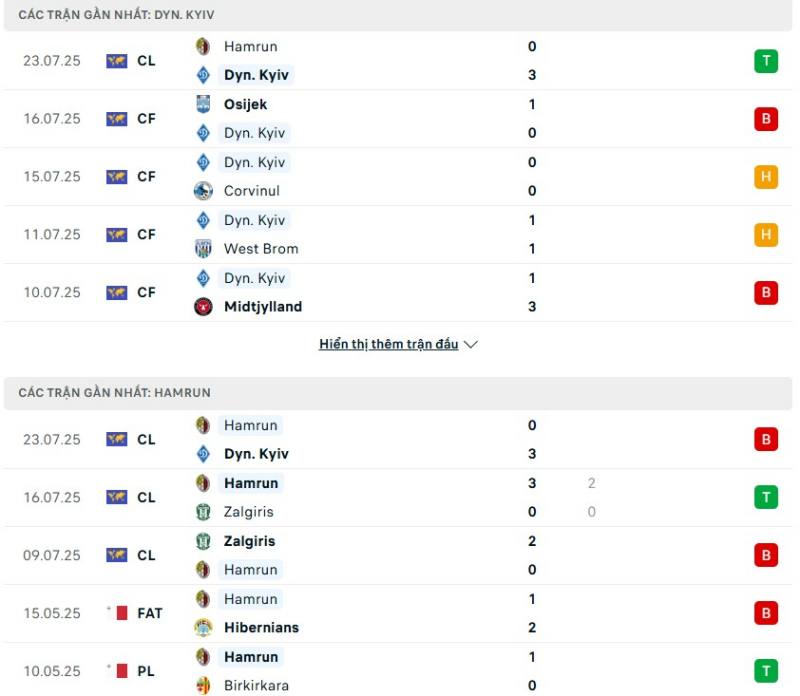The height and width of the screenshot is (696, 800).
Task: Click the West Brom club badge
Action: pos(203,248)
